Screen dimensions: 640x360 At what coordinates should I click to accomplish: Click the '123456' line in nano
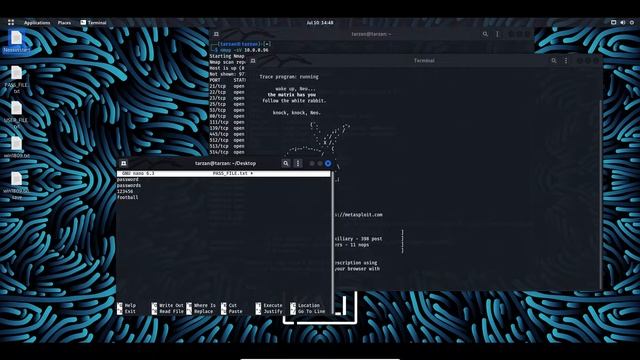point(125,191)
